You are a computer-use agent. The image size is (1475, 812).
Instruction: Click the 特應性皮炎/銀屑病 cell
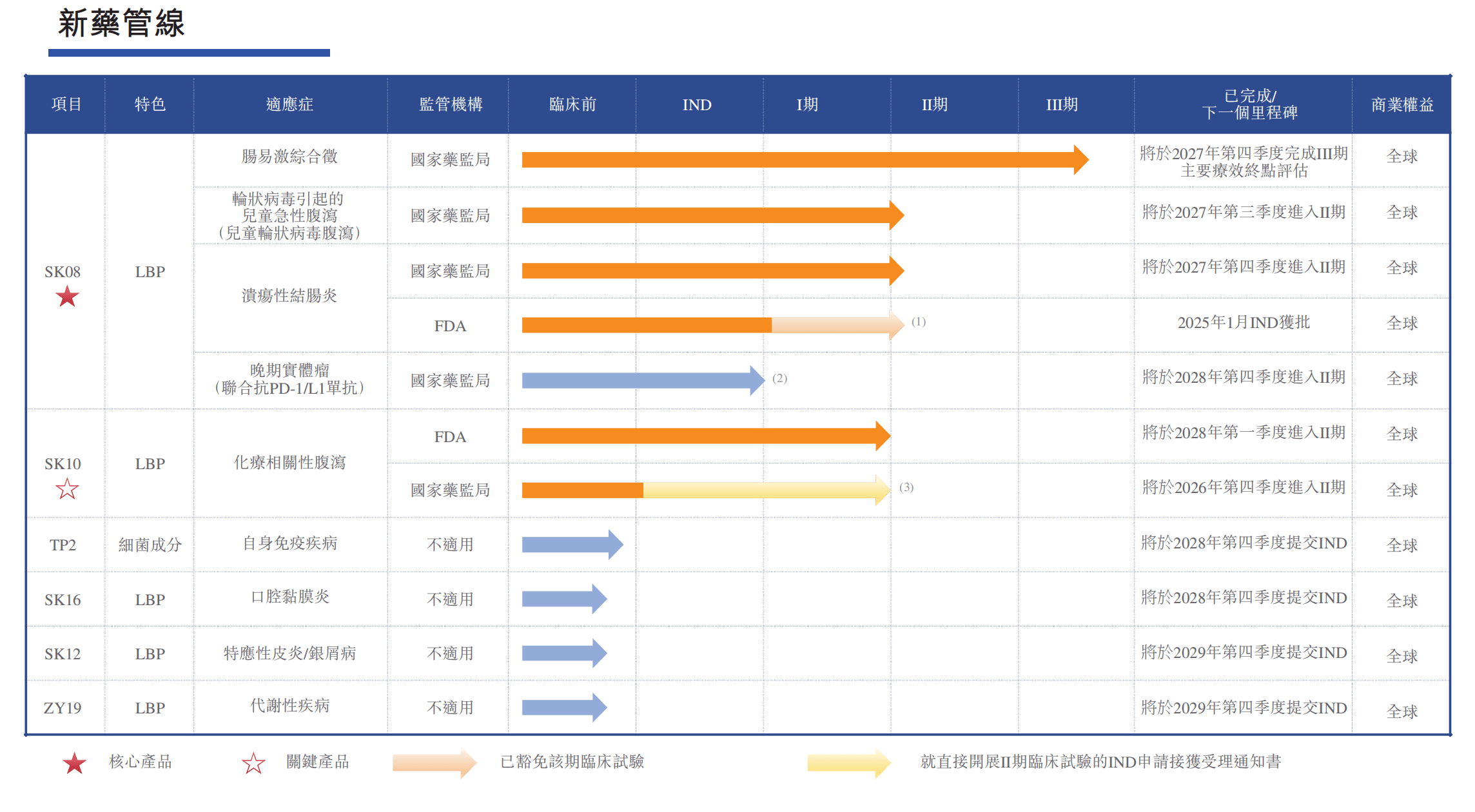click(289, 653)
